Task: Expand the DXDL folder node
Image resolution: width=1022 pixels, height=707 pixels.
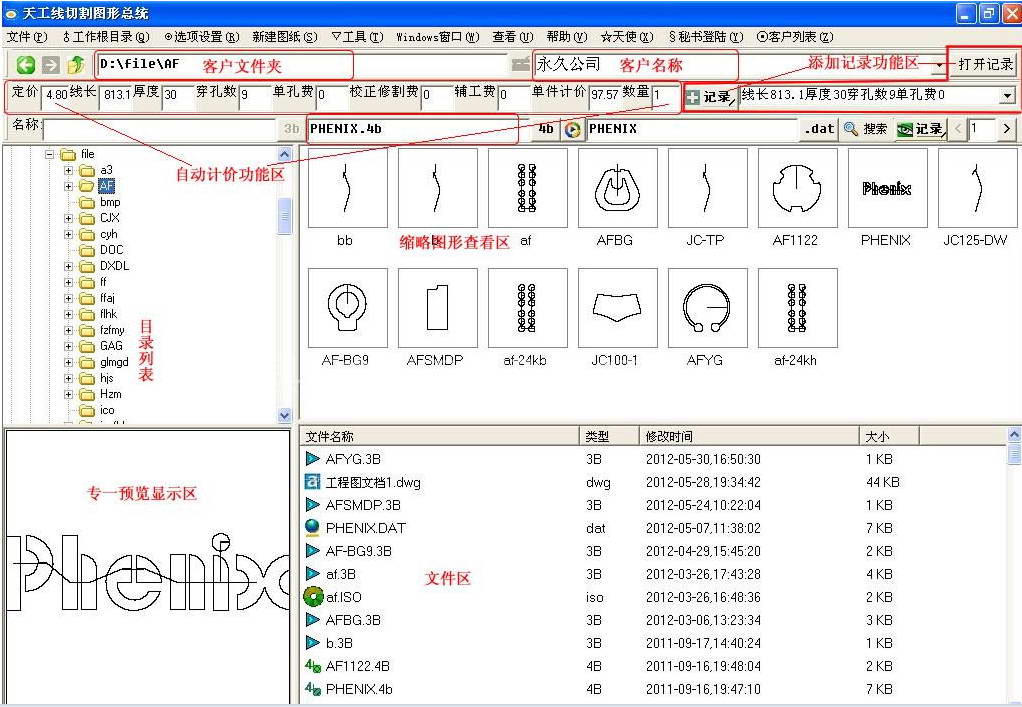Action: pyautogui.click(x=68, y=267)
